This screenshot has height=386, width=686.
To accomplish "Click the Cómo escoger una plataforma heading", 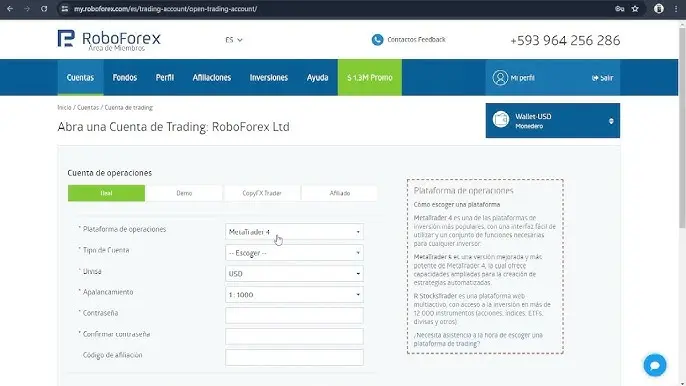I will [457, 204].
